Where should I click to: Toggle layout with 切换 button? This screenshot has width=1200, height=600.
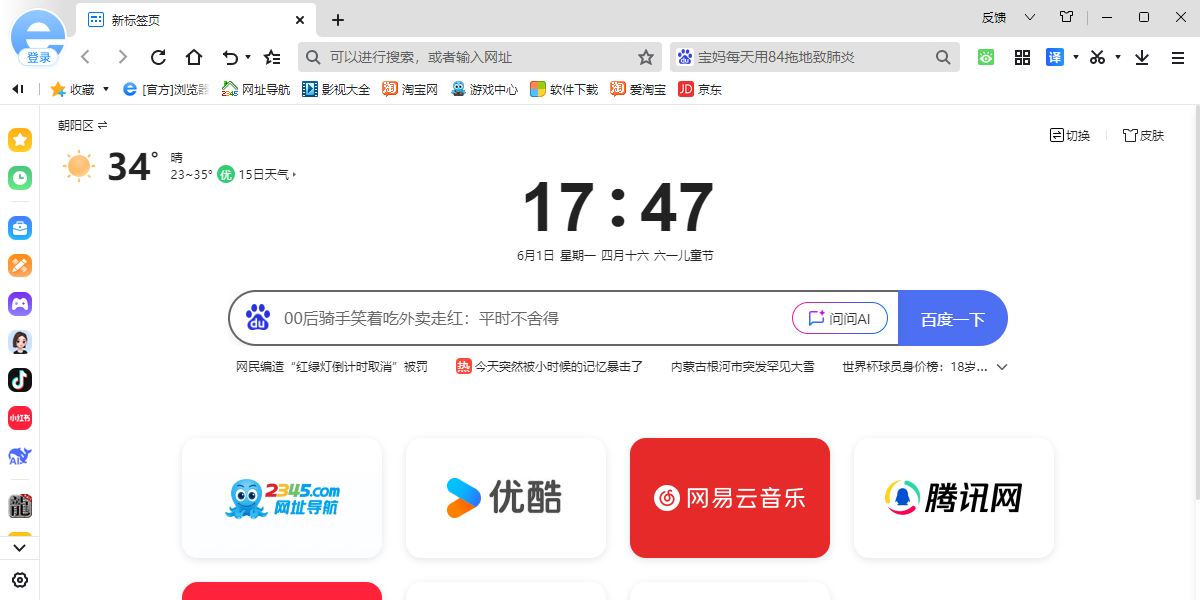coord(1069,135)
